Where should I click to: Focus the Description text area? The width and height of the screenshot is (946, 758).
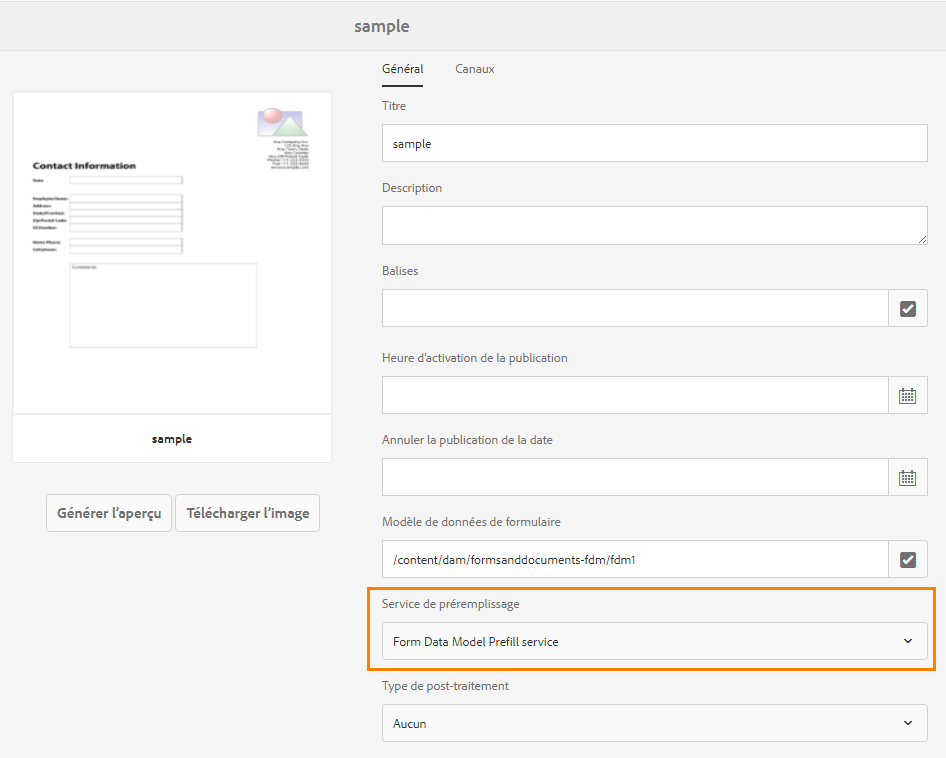(x=655, y=226)
